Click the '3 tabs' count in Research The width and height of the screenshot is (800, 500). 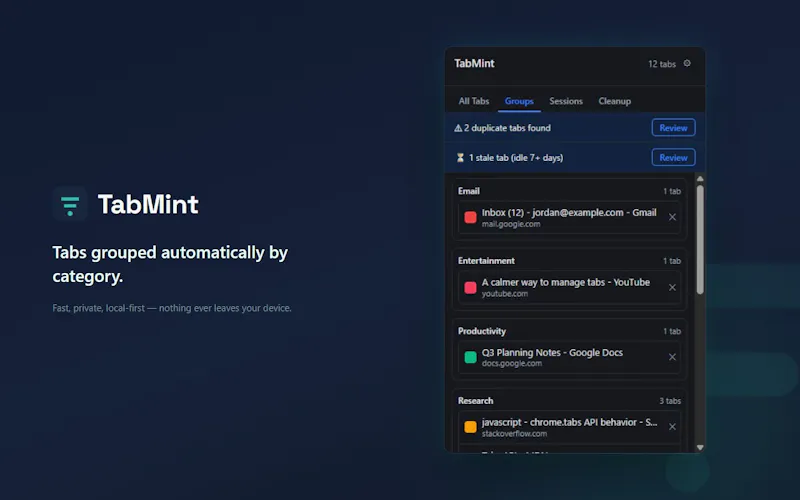click(x=670, y=401)
